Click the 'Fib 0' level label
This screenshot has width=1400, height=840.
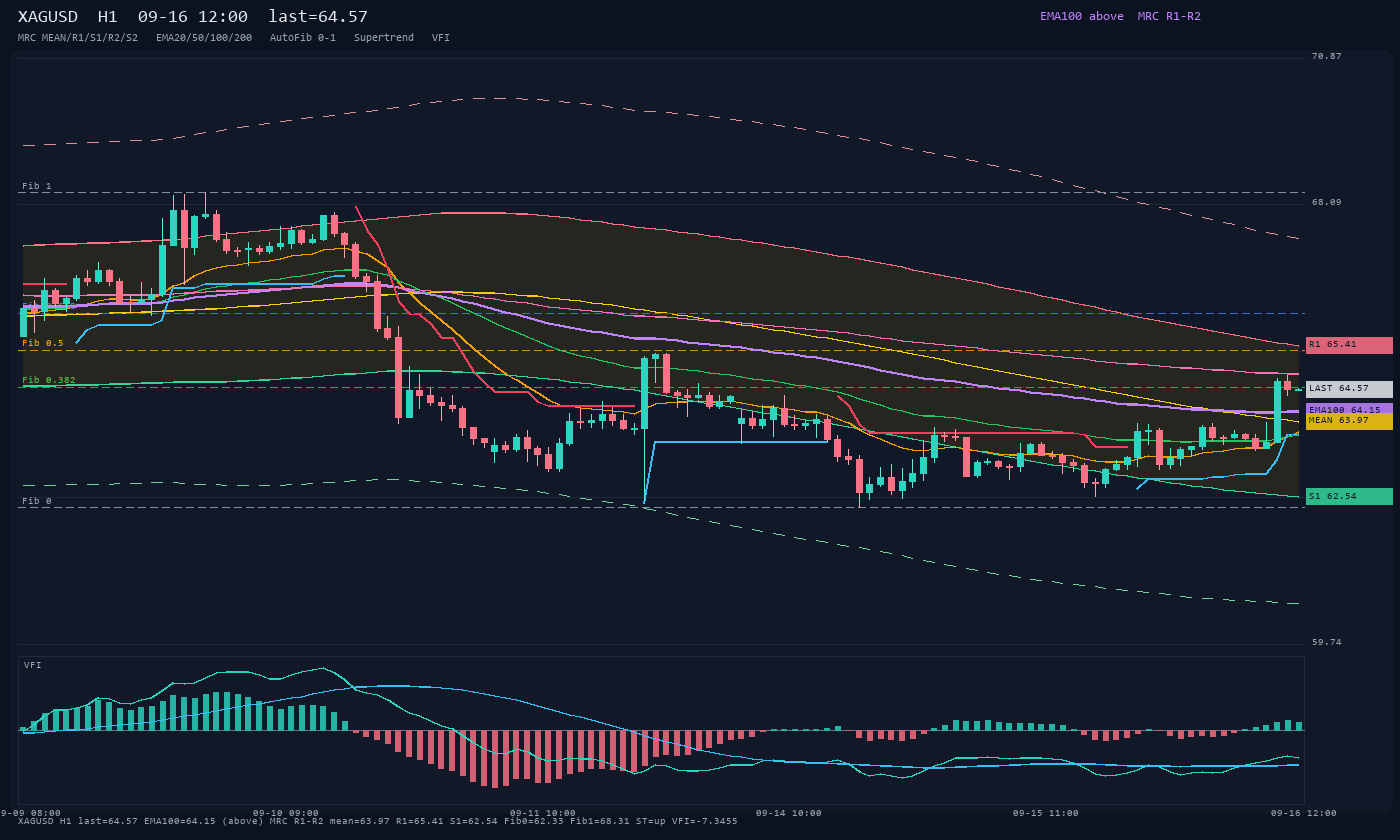[37, 501]
